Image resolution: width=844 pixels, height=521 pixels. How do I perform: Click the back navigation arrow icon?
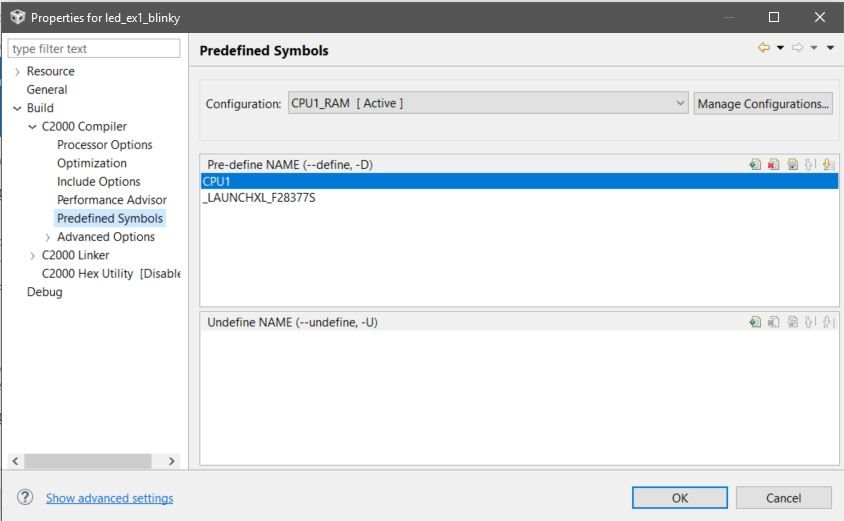coord(764,47)
